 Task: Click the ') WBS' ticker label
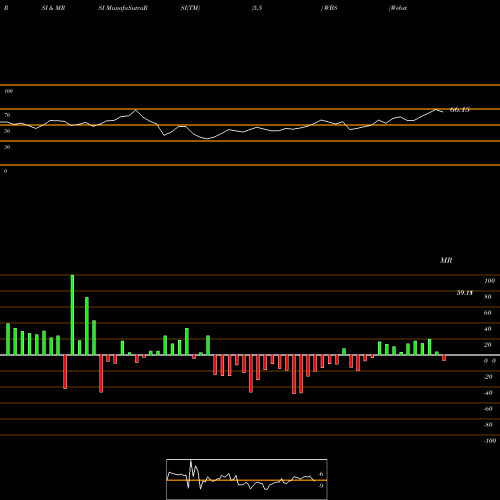[x=329, y=8]
